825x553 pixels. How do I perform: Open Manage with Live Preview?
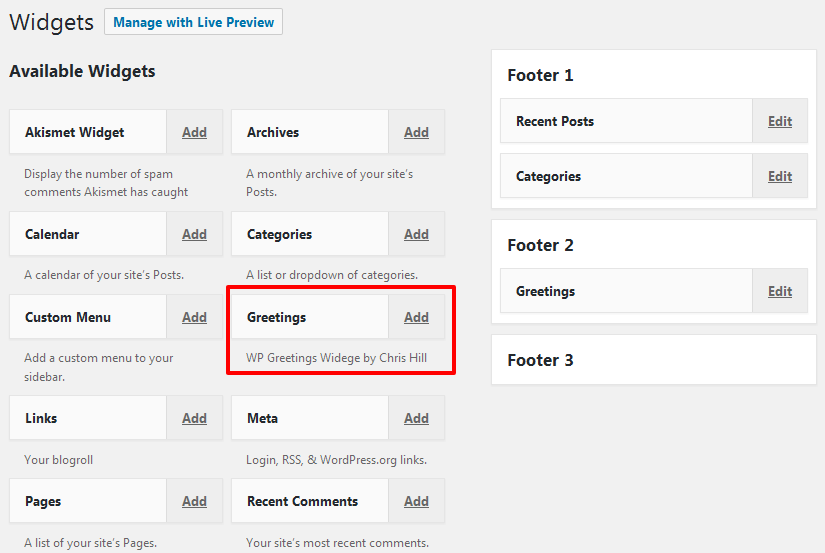coord(193,22)
